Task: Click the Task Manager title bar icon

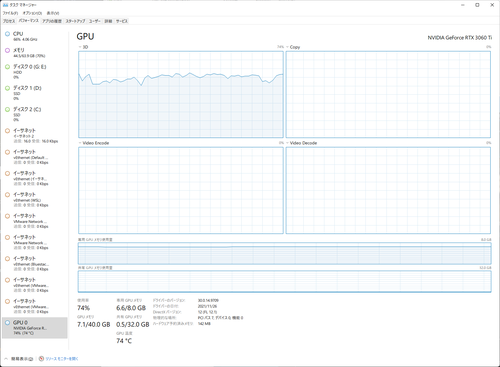Action: coord(5,5)
